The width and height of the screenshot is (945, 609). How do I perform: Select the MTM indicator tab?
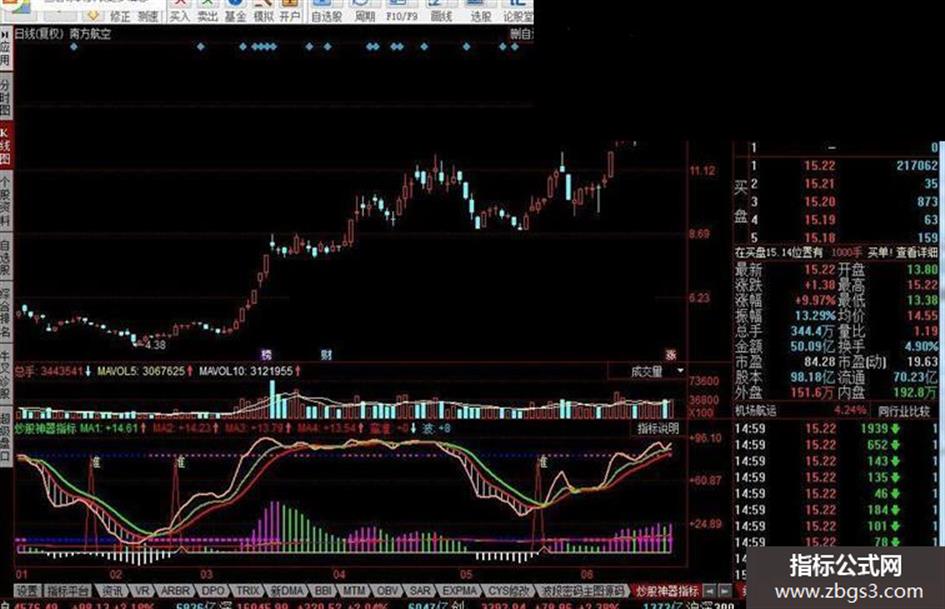(x=355, y=591)
